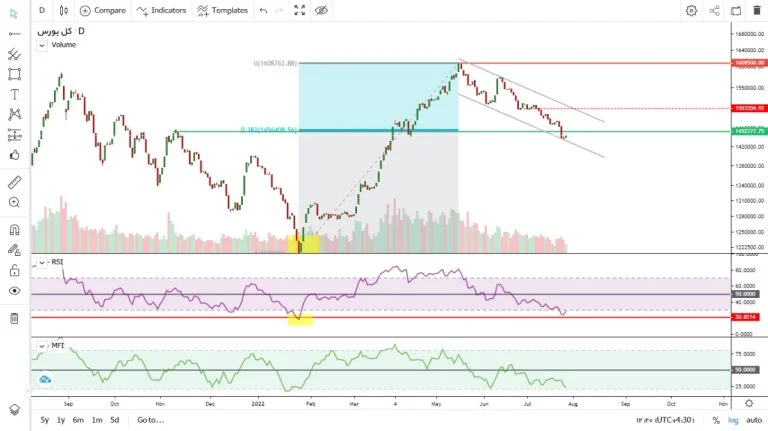Collapse the Volume indicator legend
The image size is (768, 431).
[41, 45]
